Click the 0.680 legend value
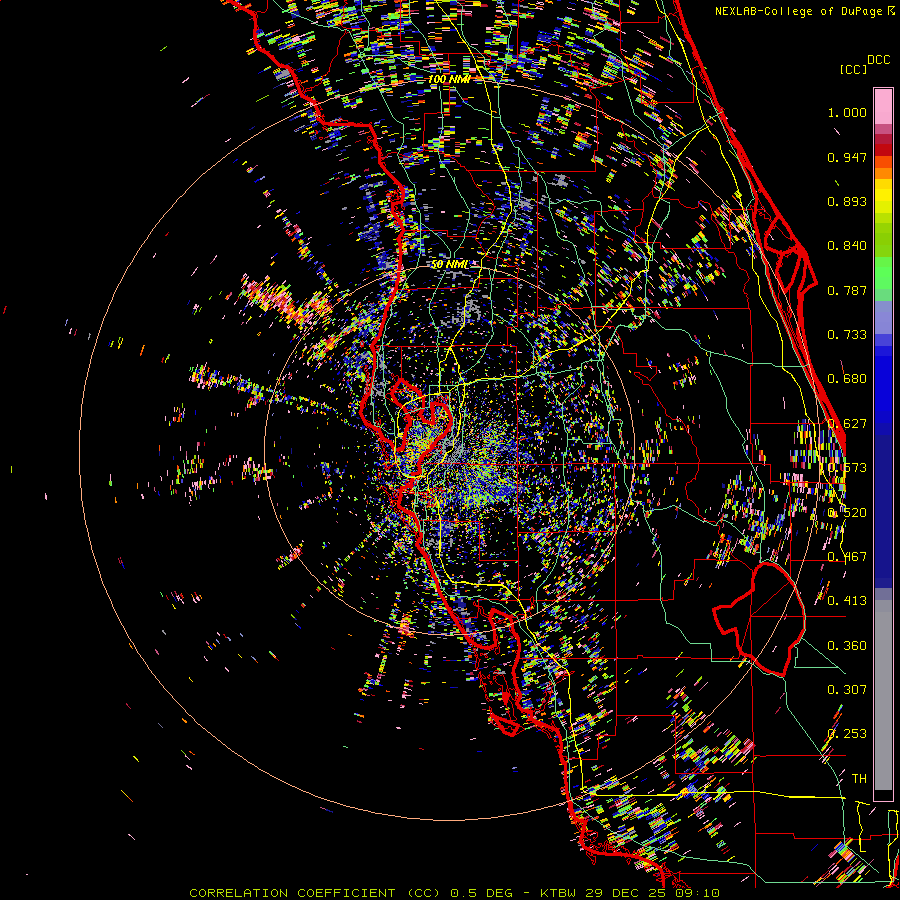The image size is (900, 900). (847, 379)
